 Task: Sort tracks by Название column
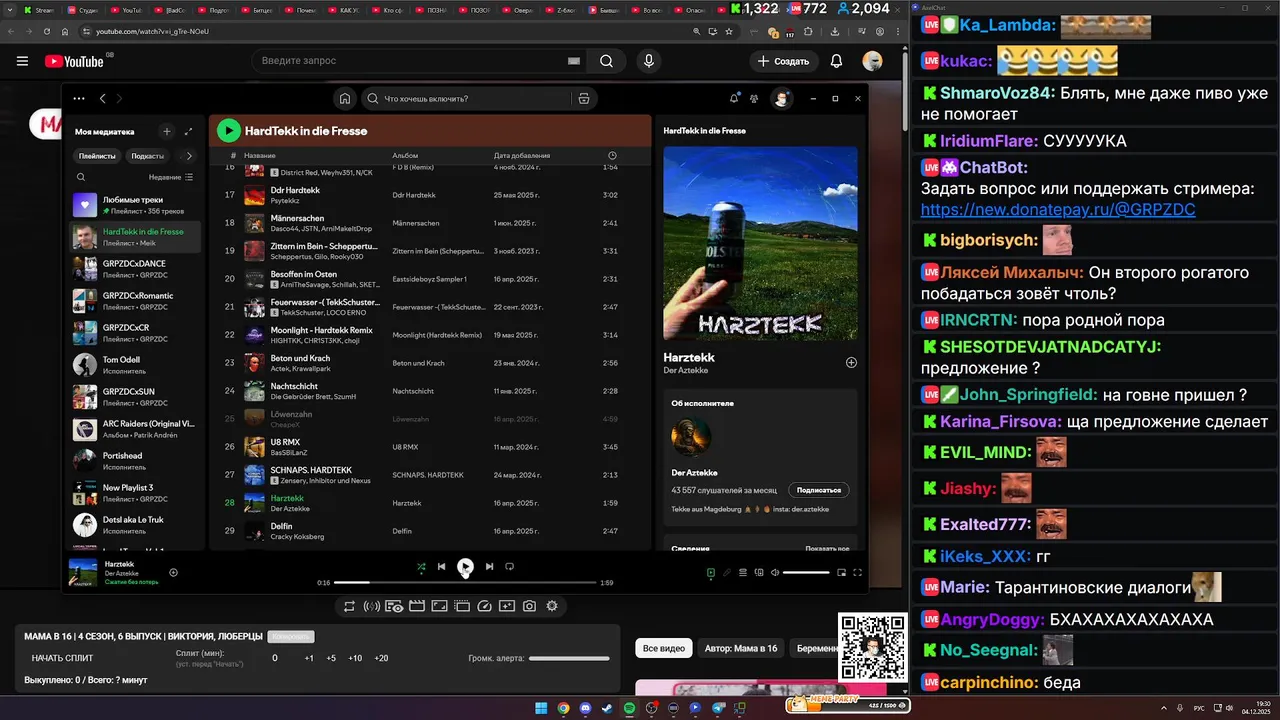260,156
